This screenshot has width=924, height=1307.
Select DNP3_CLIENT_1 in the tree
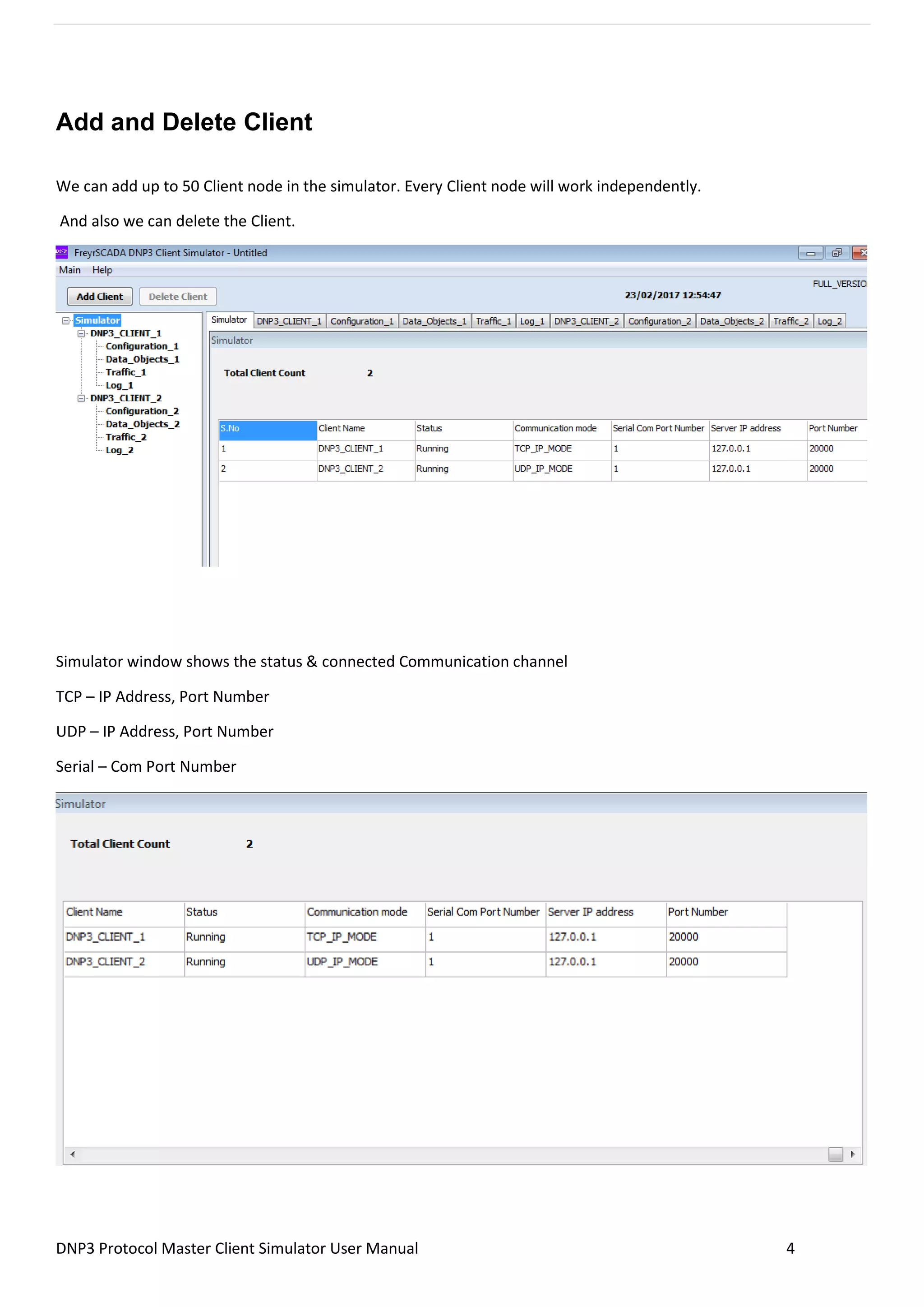pyautogui.click(x=126, y=334)
